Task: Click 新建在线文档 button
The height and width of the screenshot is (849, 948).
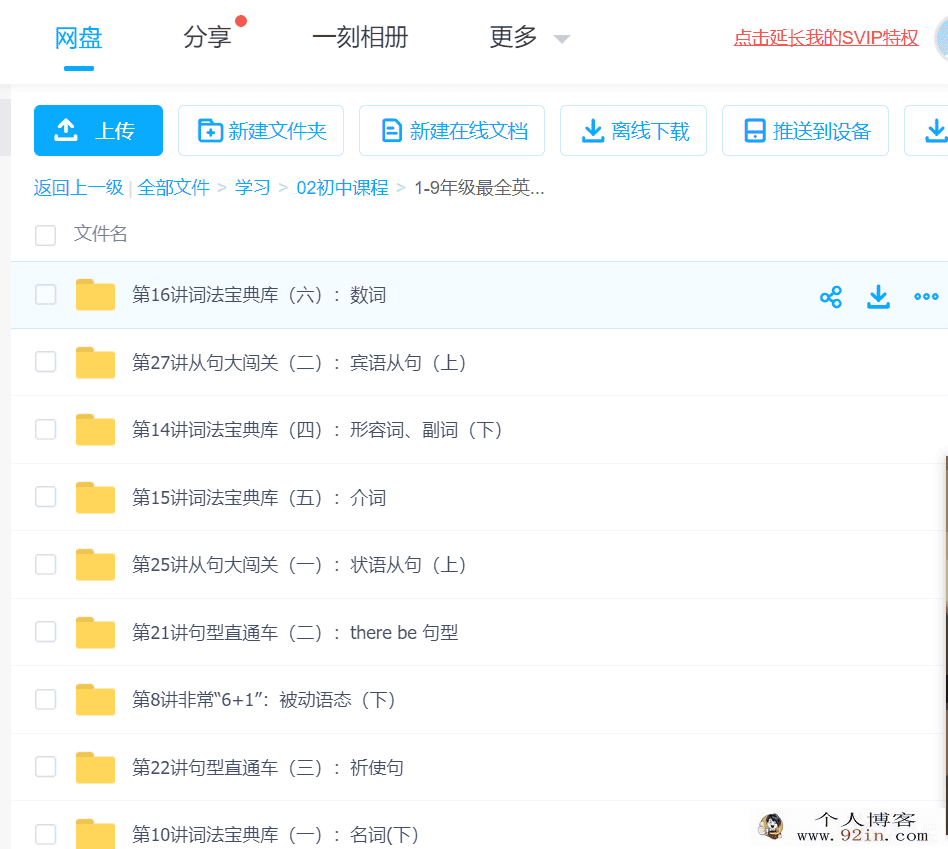Action: point(452,131)
